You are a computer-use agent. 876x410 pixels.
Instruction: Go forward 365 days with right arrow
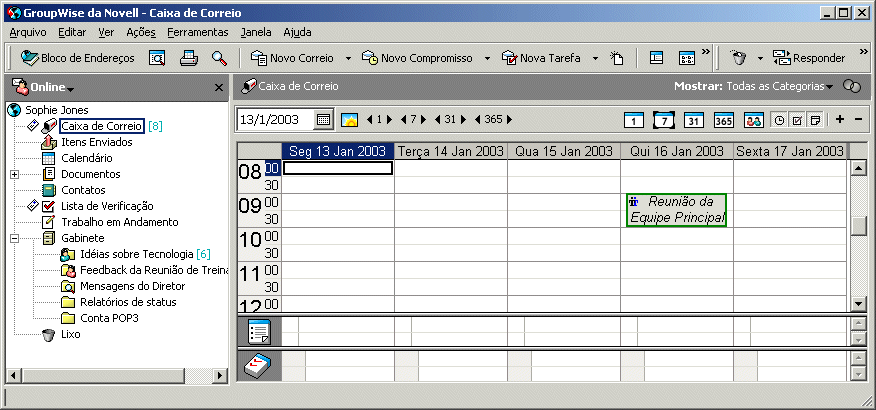point(509,120)
